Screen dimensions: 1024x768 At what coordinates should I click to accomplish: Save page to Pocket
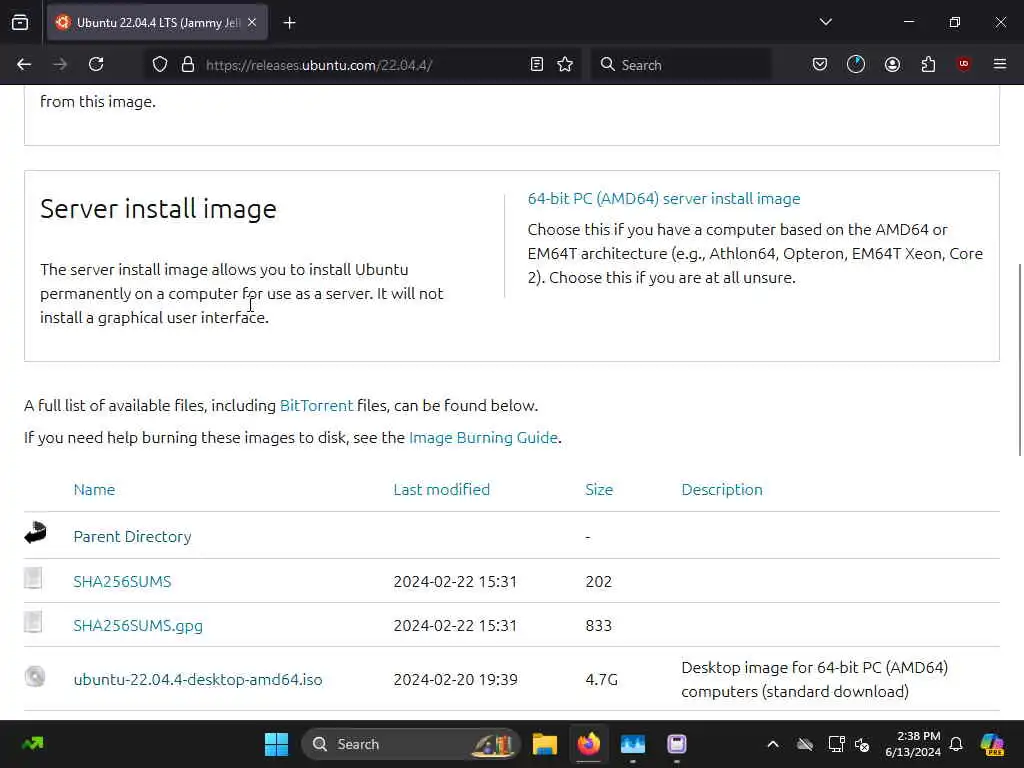[820, 64]
